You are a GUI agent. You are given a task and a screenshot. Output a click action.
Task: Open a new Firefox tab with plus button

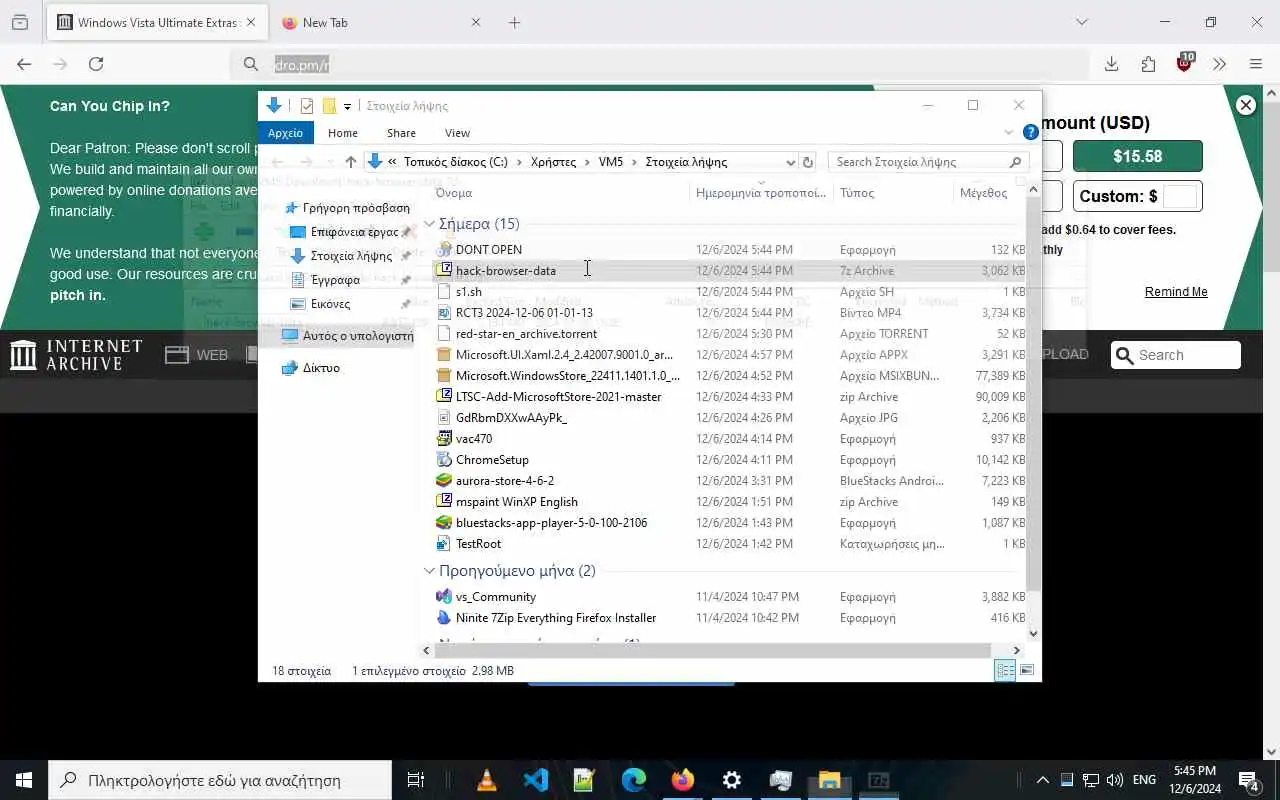514,22
